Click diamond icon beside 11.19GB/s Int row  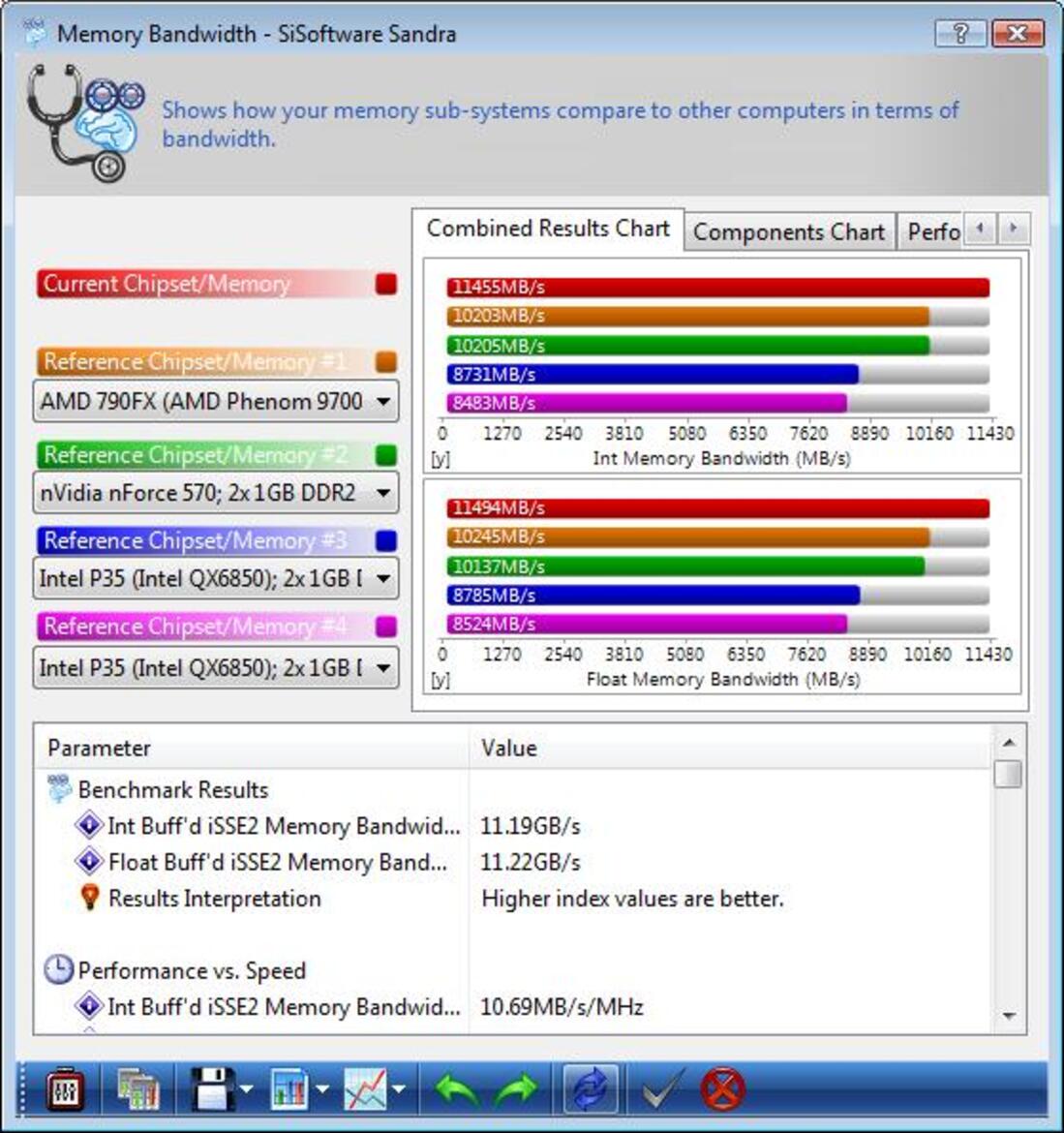tap(89, 825)
